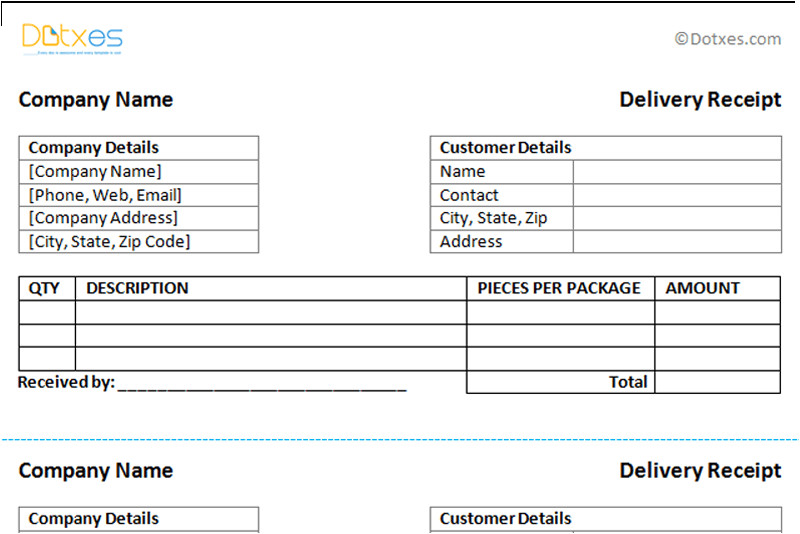Click the 'City, State, Zip' label cell
The image size is (800, 534).
(x=502, y=218)
